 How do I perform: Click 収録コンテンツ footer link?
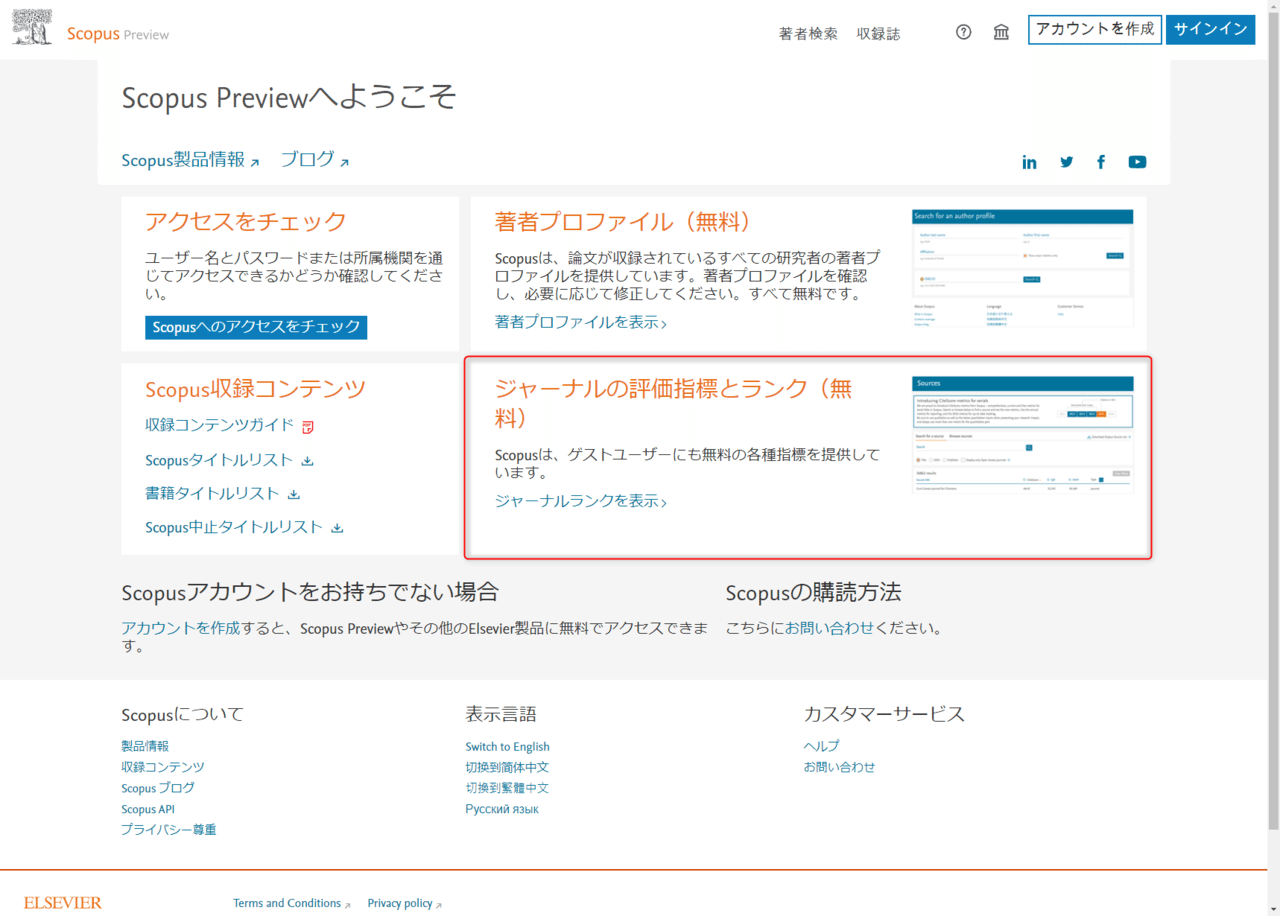163,767
